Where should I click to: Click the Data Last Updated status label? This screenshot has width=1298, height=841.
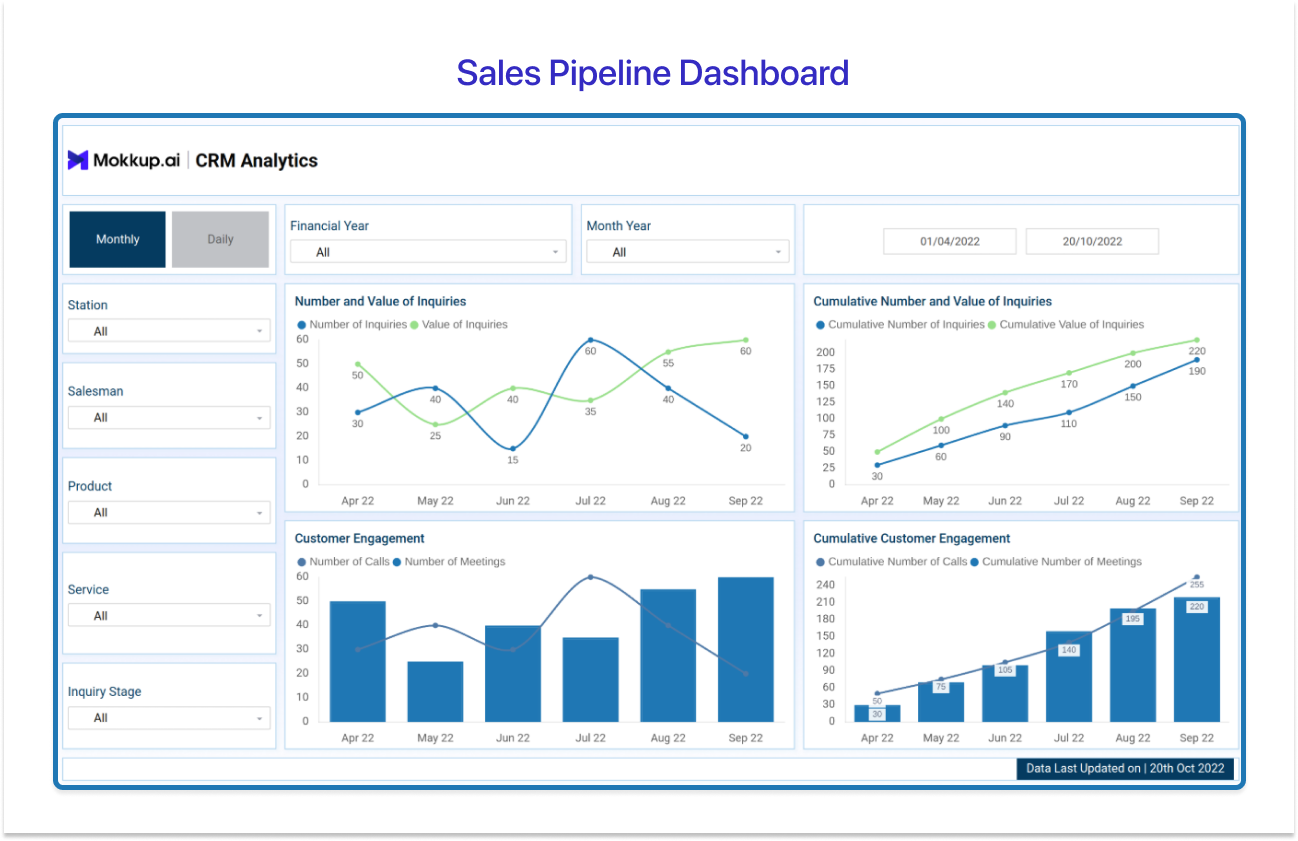coord(1125,769)
